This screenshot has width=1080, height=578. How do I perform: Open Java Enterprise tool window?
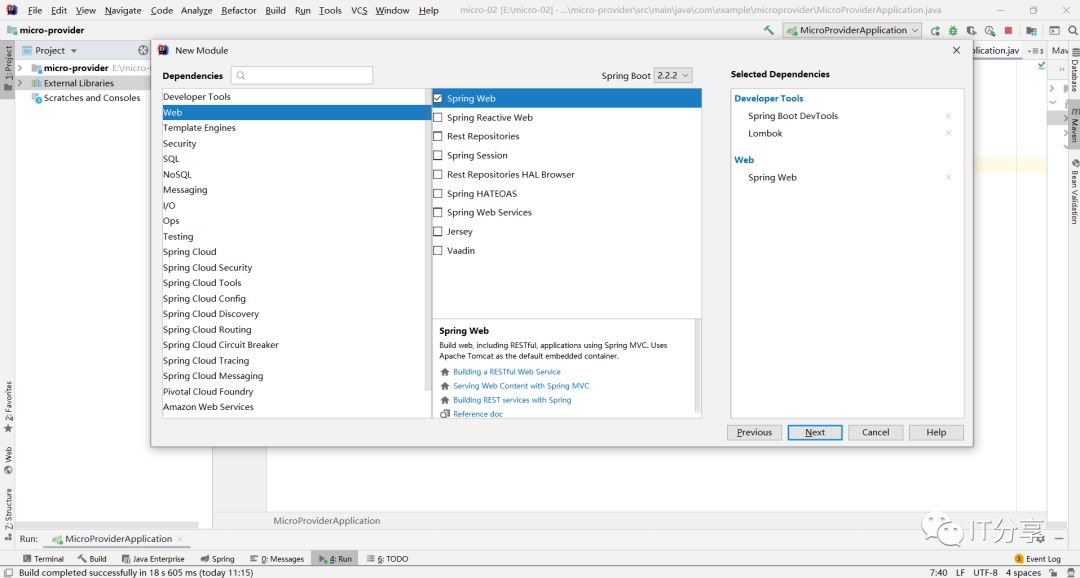click(x=153, y=559)
